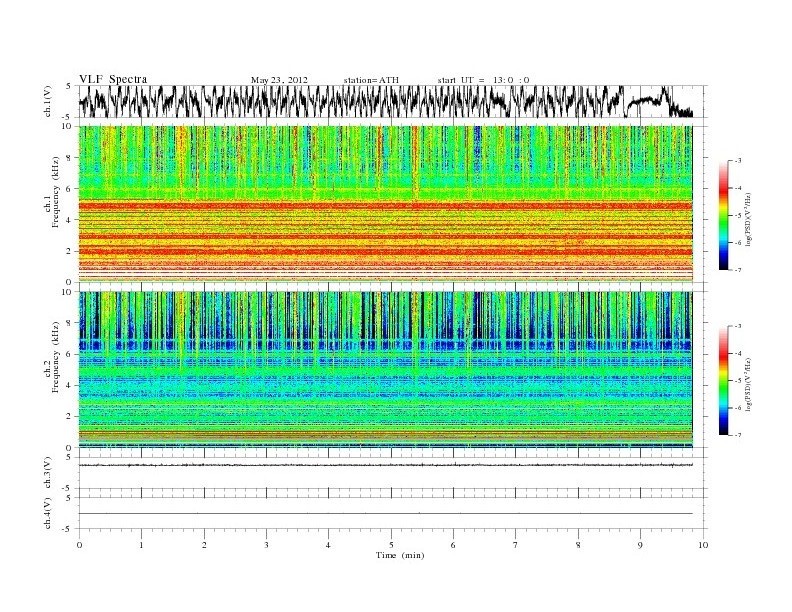Click the "ch.1(V)" waveform axis label

(48, 101)
